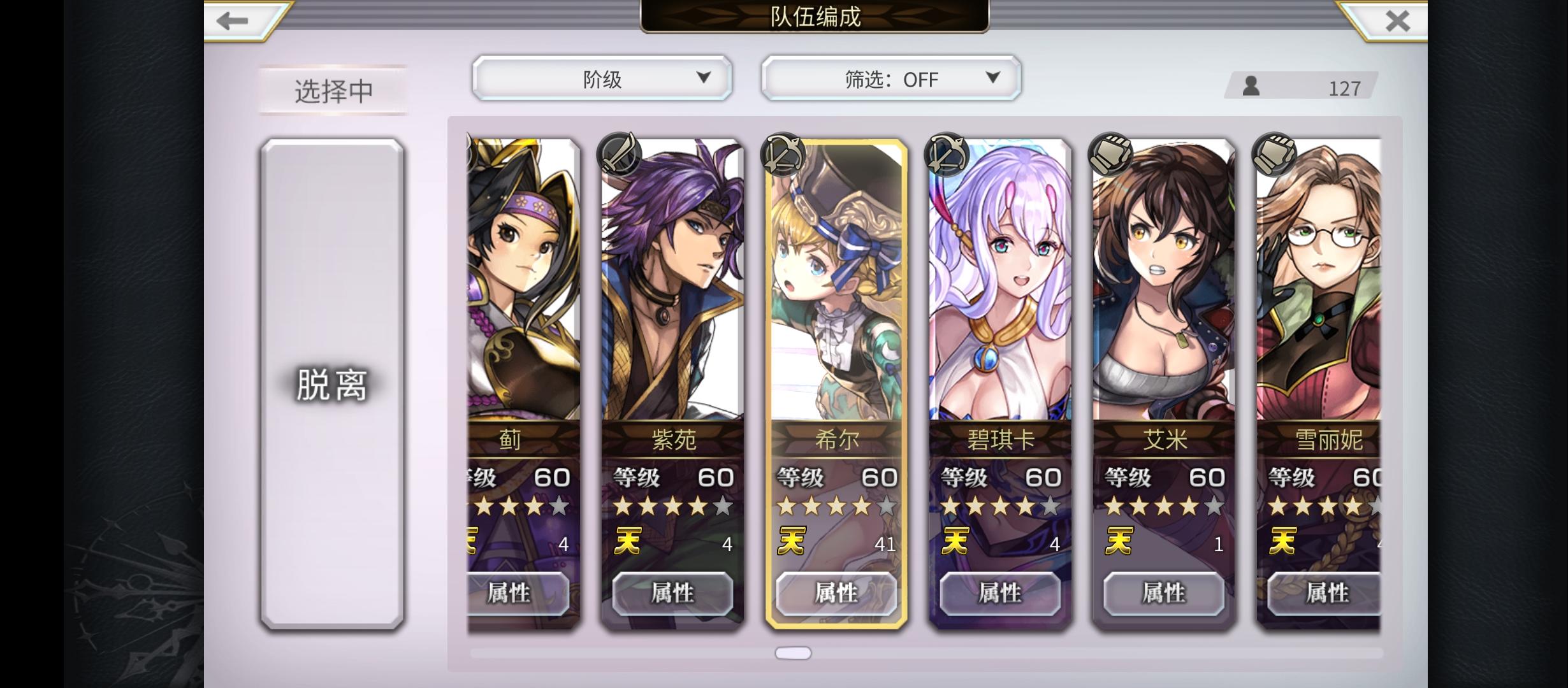The width and height of the screenshot is (1568, 688).
Task: Open 属性 for 紫苑
Action: (672, 593)
